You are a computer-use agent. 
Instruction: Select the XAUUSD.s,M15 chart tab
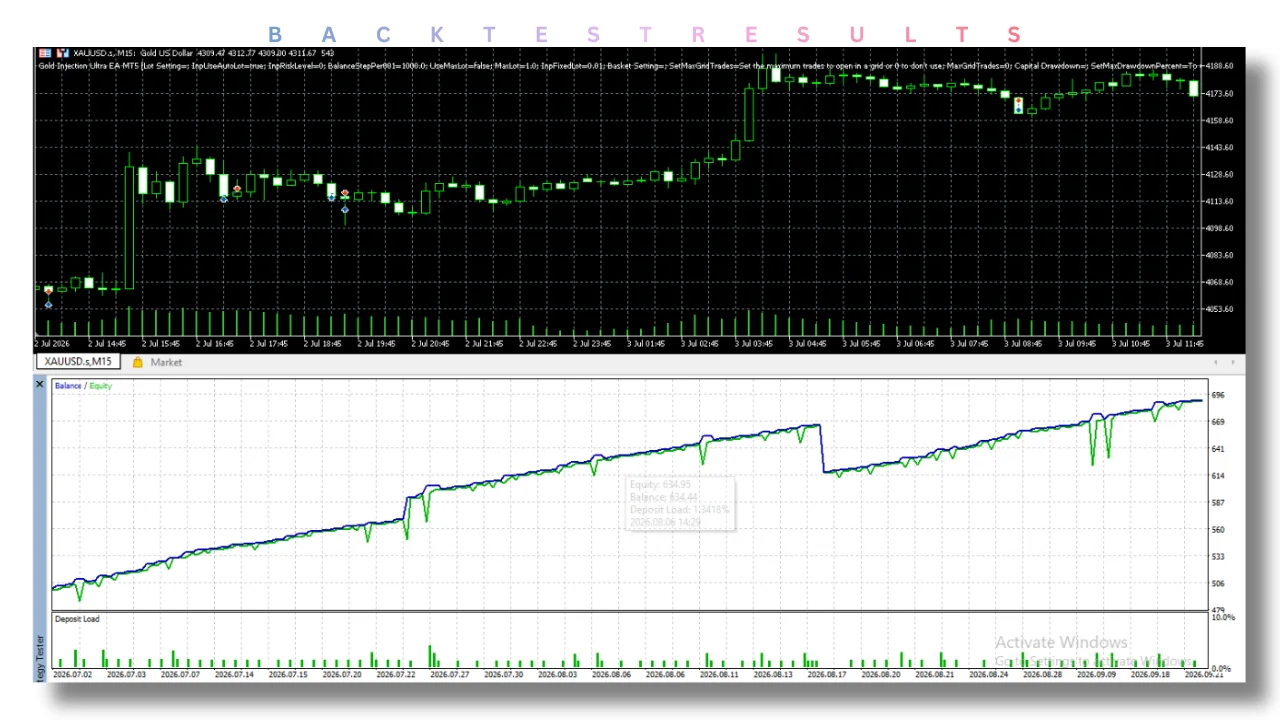click(x=79, y=362)
